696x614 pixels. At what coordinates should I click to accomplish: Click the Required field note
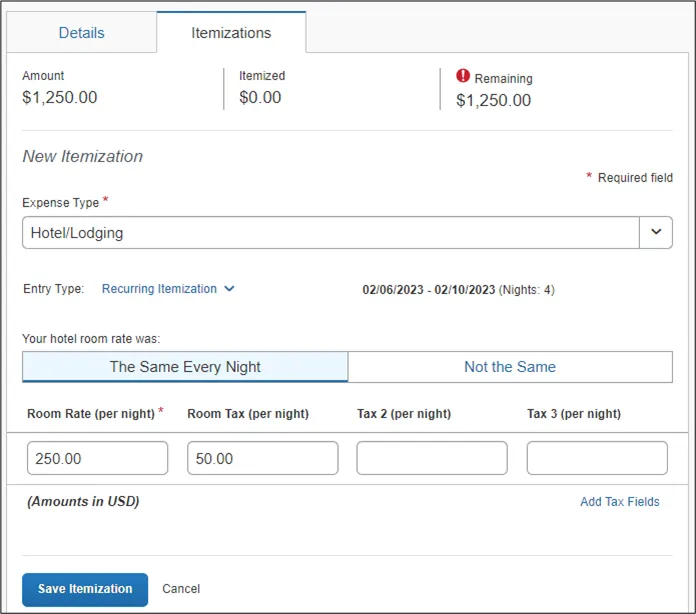point(629,178)
